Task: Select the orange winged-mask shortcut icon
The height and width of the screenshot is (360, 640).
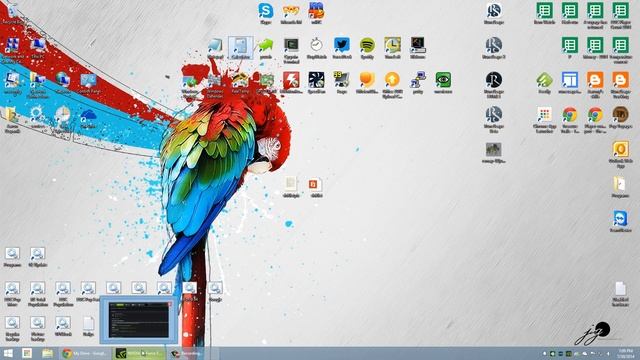Action: (291, 11)
